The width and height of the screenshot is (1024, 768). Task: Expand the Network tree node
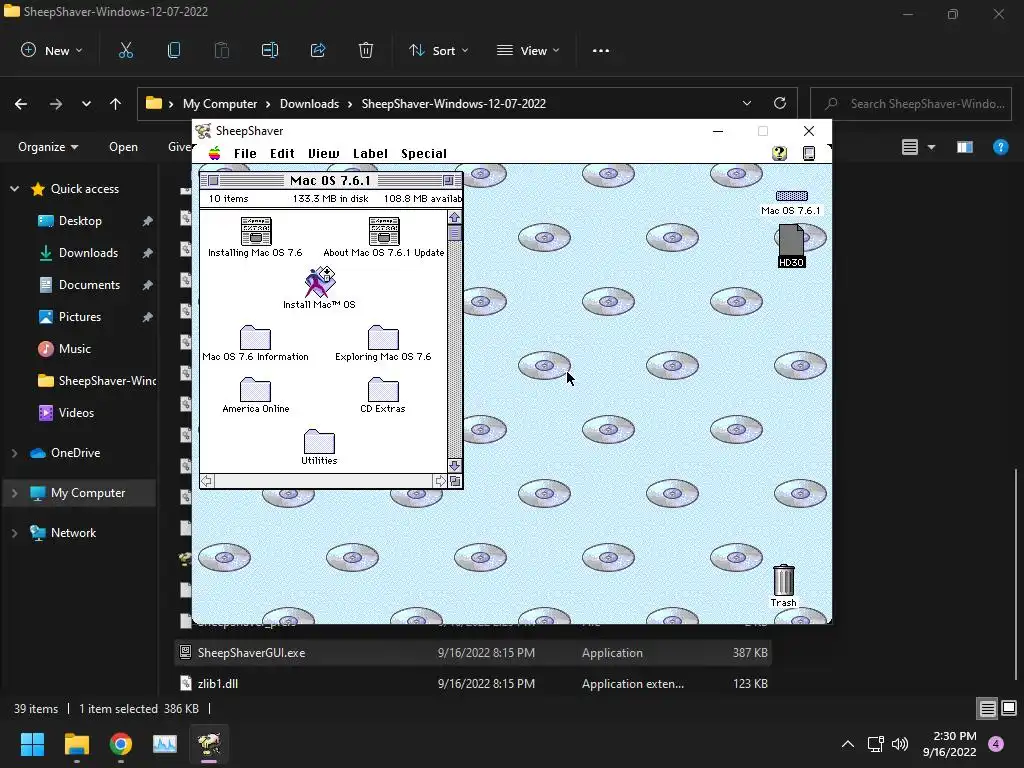click(x=14, y=533)
